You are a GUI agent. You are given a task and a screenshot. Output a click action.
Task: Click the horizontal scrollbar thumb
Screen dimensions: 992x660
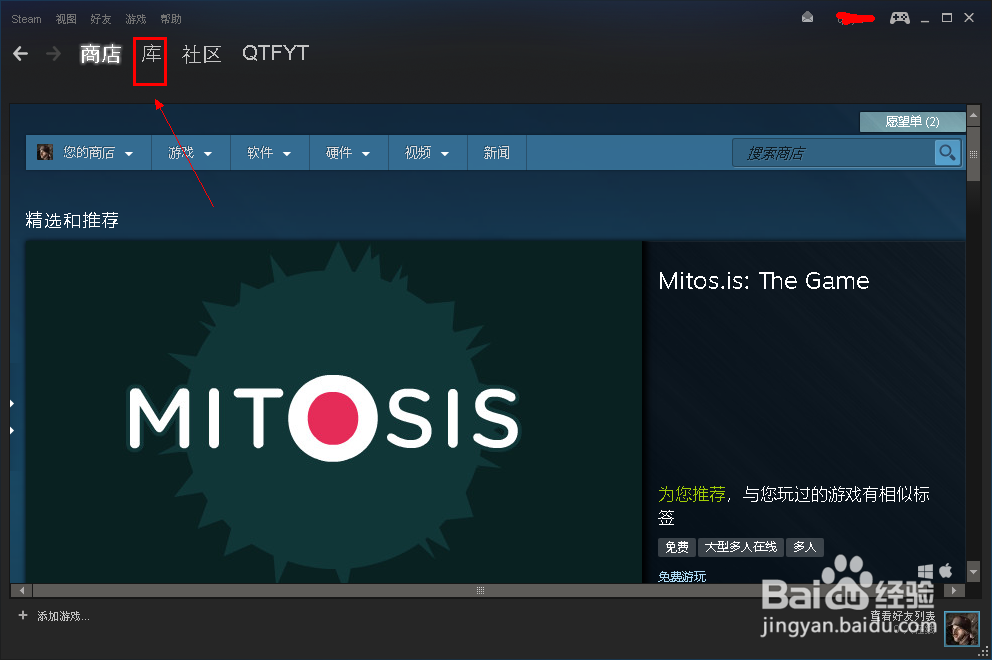tap(480, 590)
